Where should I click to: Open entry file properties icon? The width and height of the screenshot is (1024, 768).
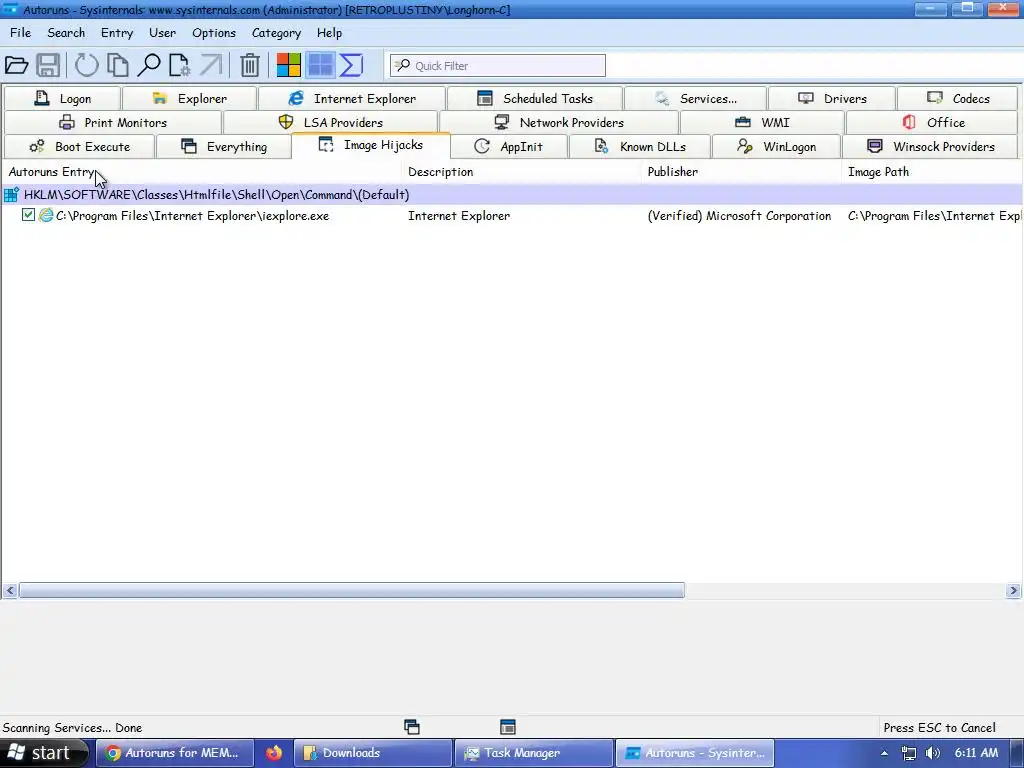[179, 65]
